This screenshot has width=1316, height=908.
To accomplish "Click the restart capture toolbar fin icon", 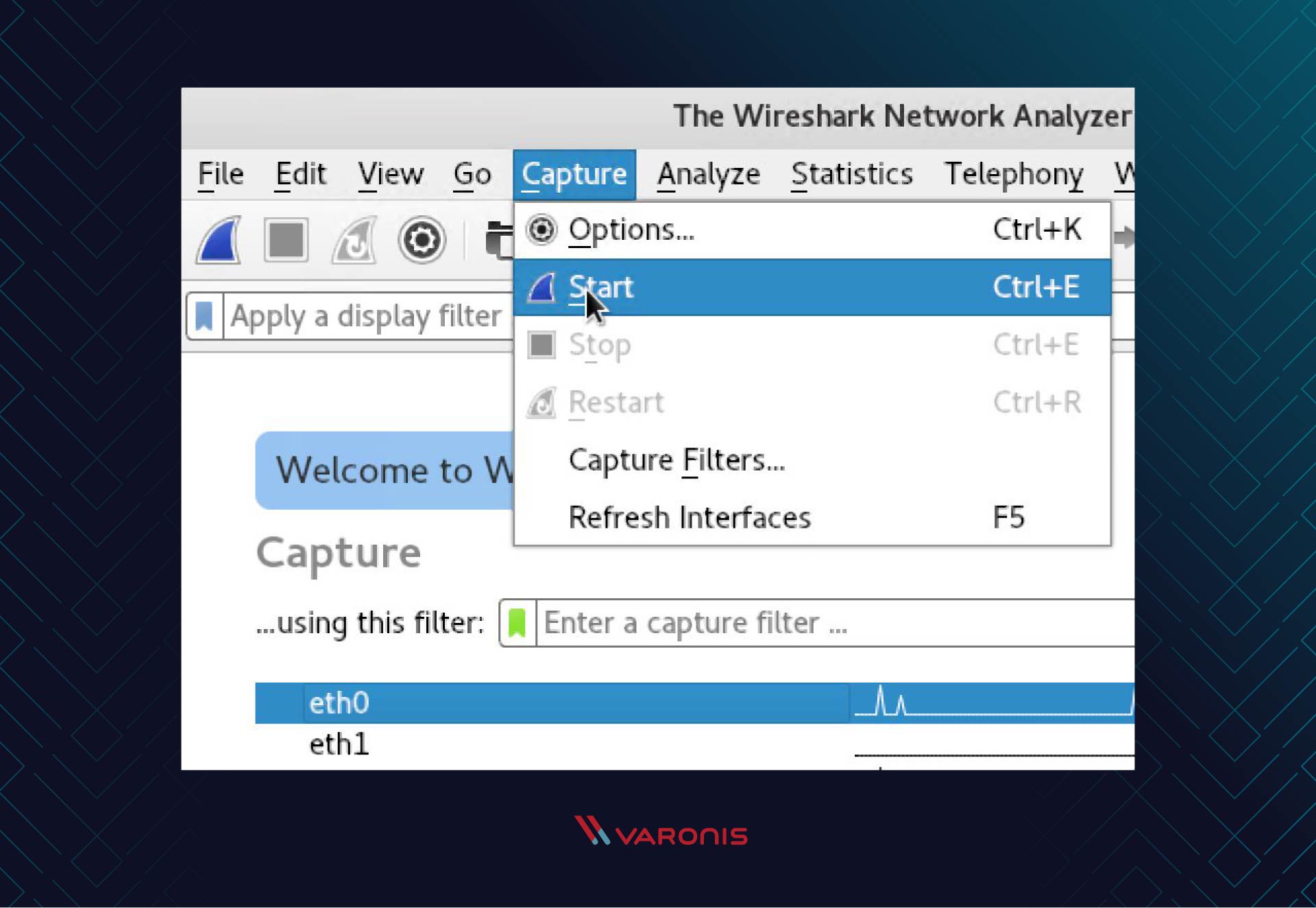I will pos(354,240).
